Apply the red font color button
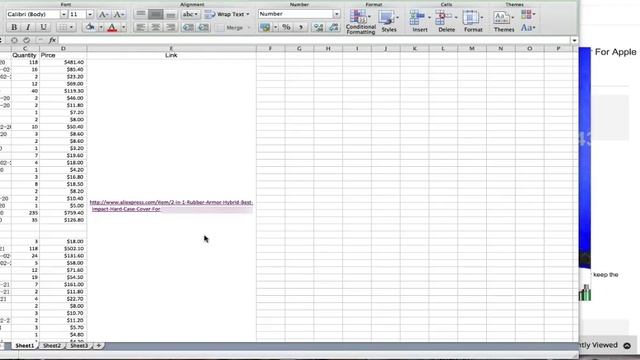The height and width of the screenshot is (360, 640). (x=112, y=27)
